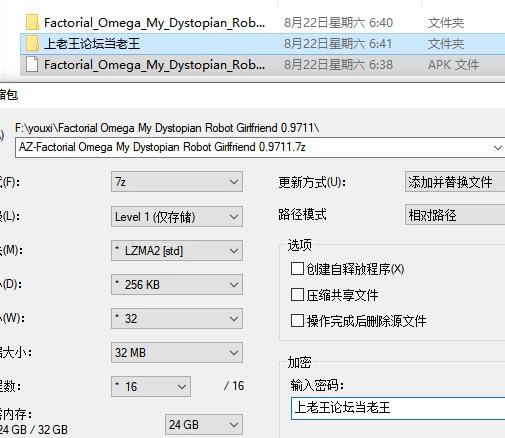505x438 pixels.
Task: Click the / 16 threads total text
Action: (234, 386)
